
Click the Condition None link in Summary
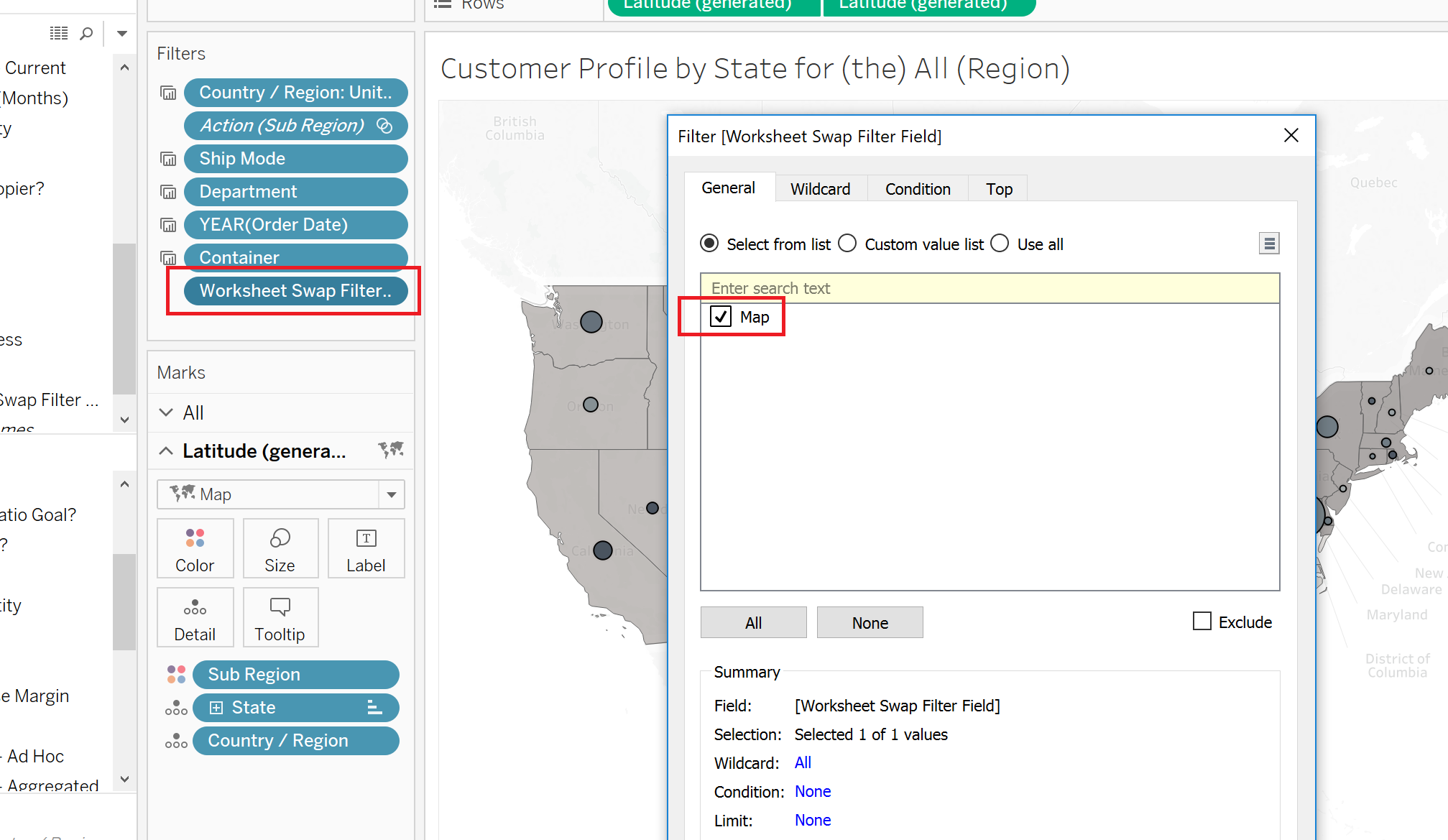tap(813, 792)
